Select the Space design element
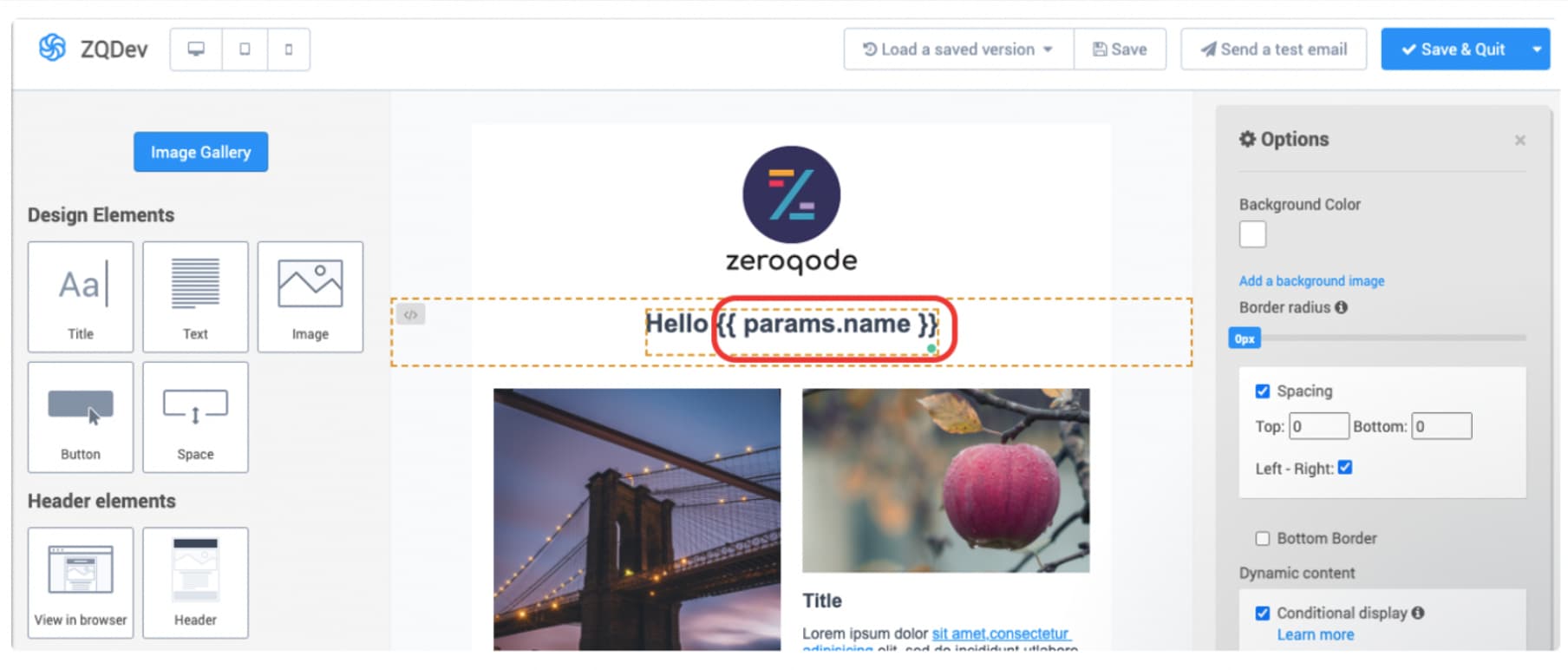 (195, 417)
